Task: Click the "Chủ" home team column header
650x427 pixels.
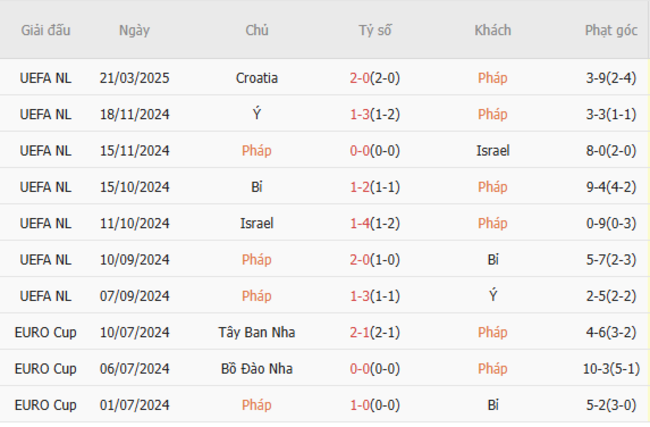Action: click(x=257, y=30)
